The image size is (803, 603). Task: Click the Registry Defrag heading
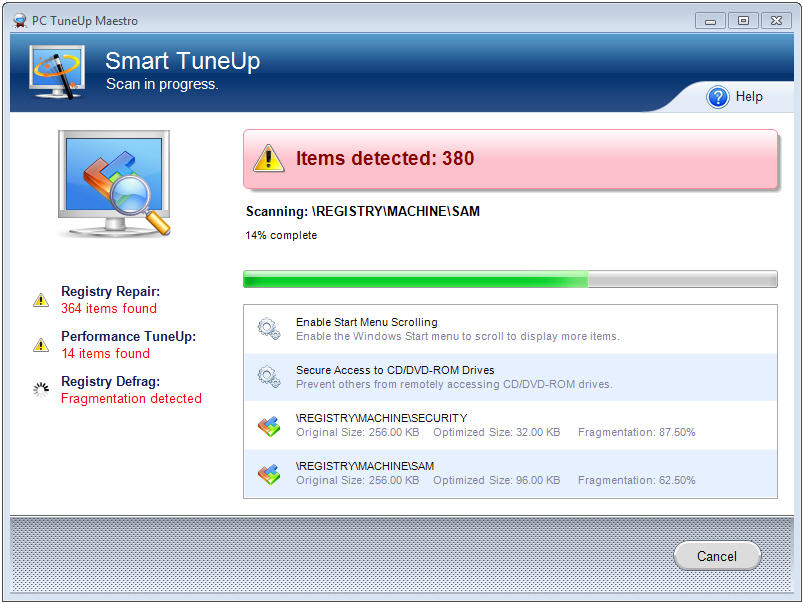click(x=111, y=382)
